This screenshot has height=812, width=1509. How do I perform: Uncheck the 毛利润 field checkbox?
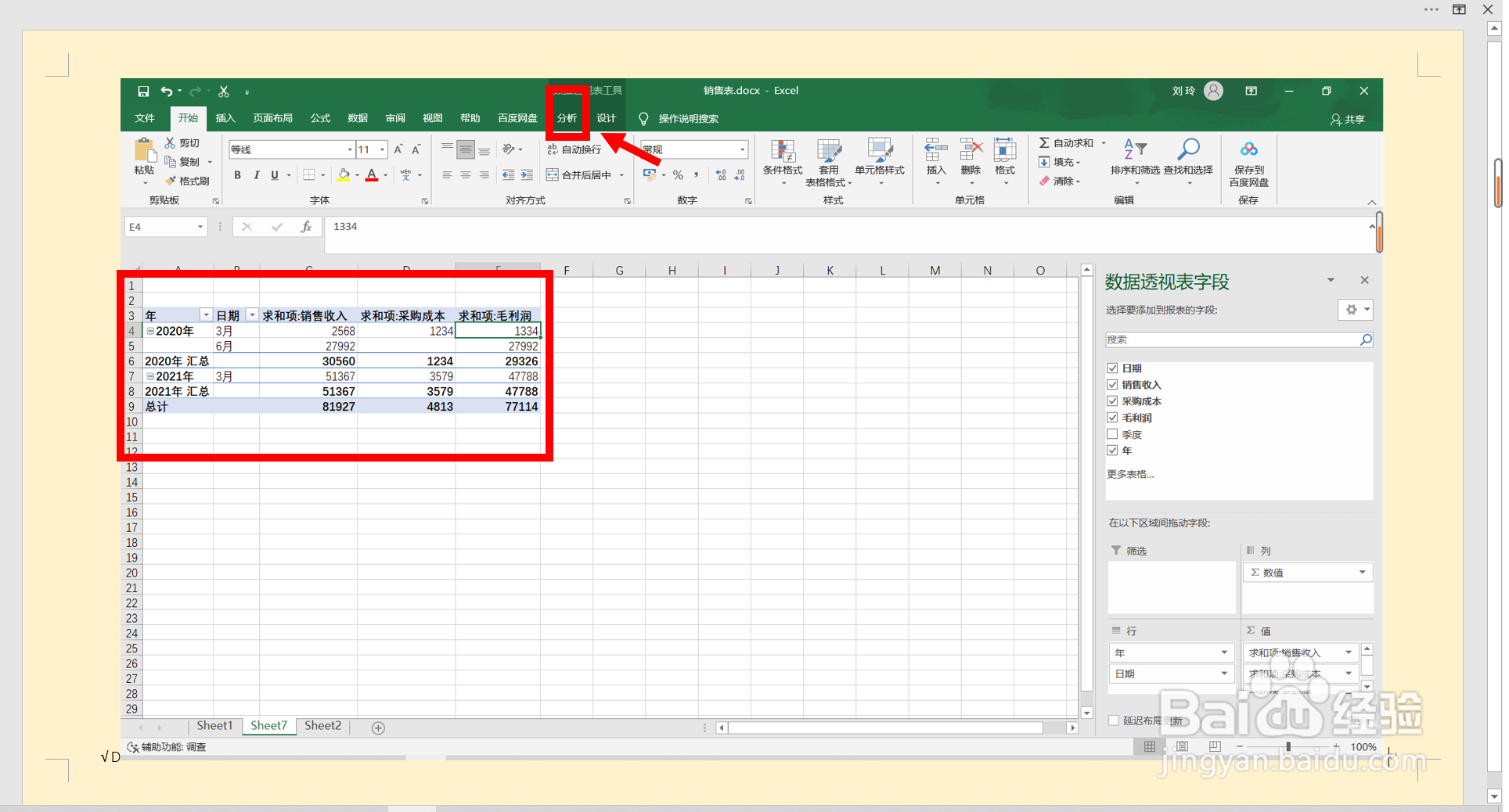pyautogui.click(x=1112, y=418)
